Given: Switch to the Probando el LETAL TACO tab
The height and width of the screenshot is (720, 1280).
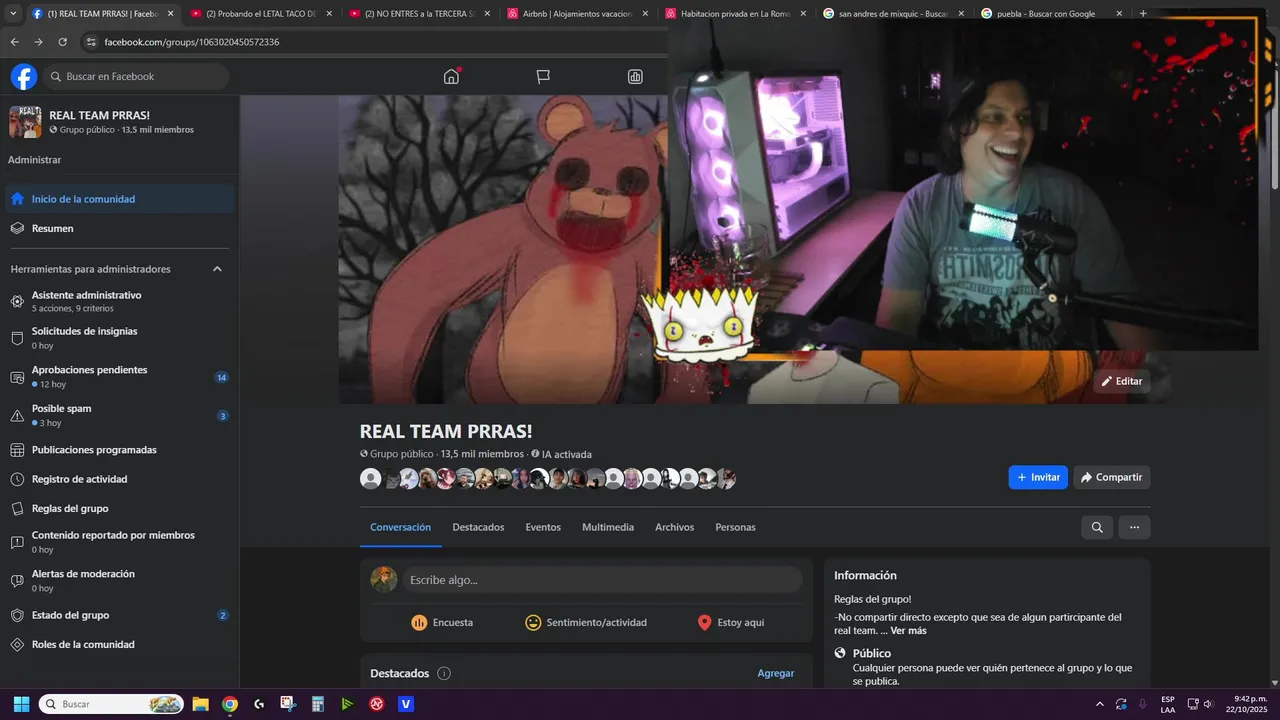Looking at the screenshot, I should point(260,14).
